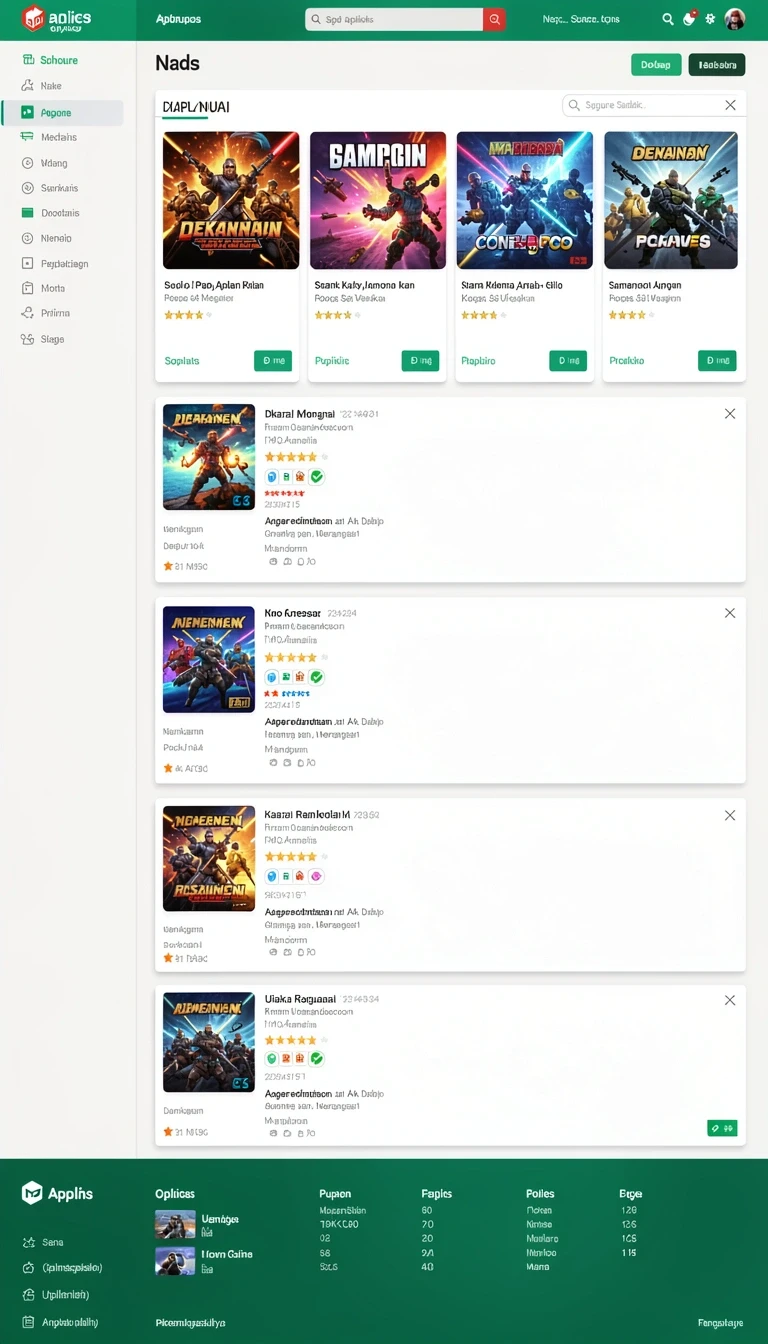Click the star rating of Kno Kneasar
The width and height of the screenshot is (768, 1344).
click(294, 657)
